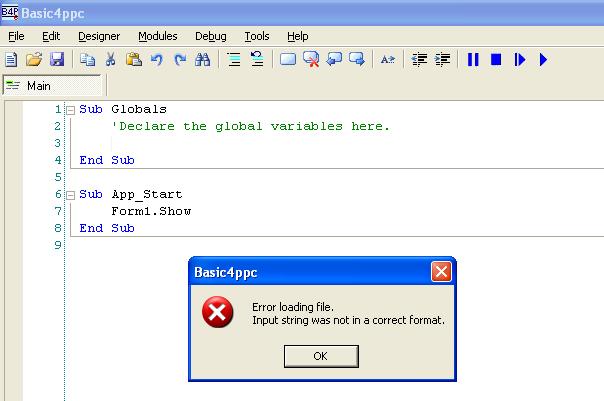Open the Debug menu
The image size is (604, 401).
click(211, 36)
